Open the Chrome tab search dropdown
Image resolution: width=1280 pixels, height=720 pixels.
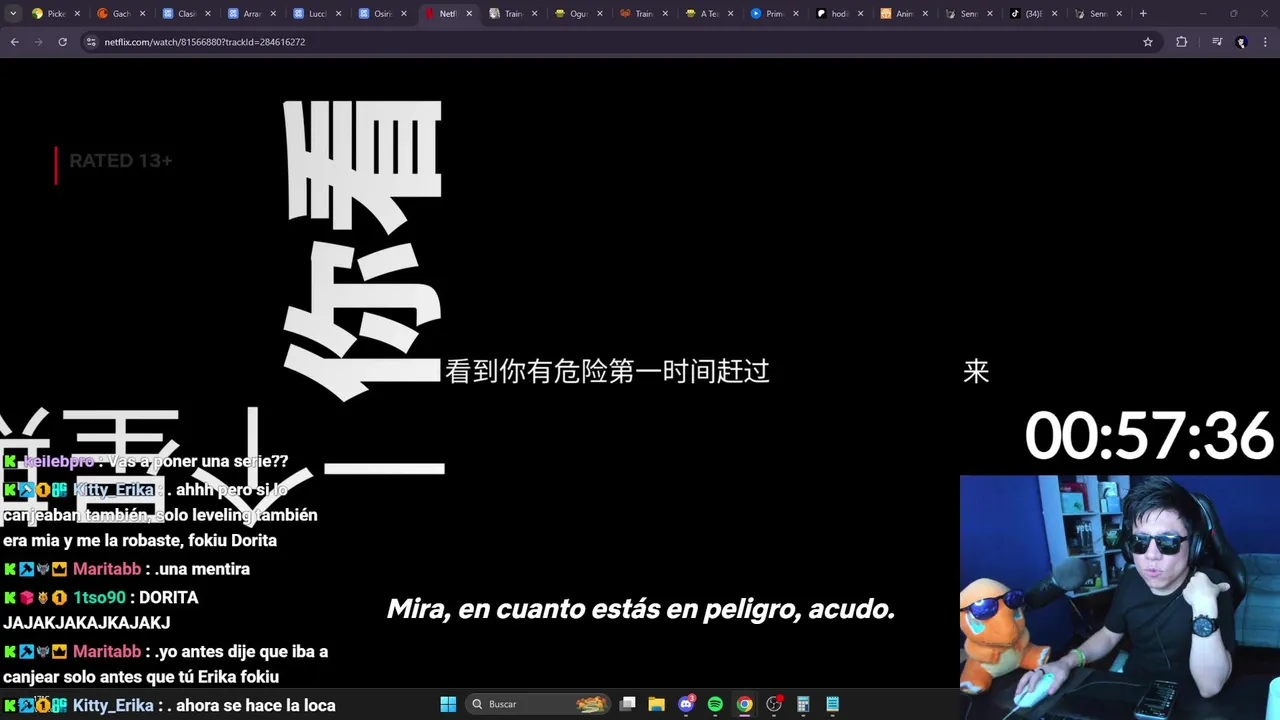[13, 14]
